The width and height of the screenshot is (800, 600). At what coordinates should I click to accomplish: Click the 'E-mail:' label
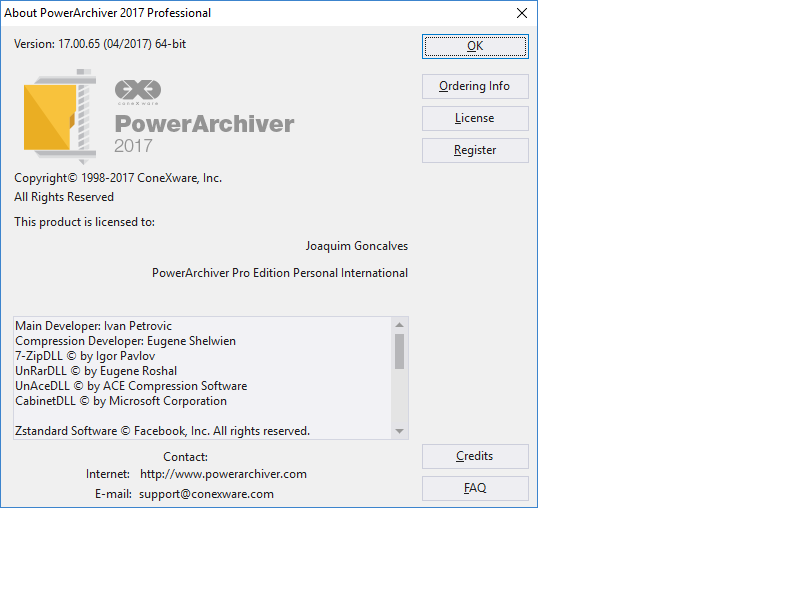point(113,494)
